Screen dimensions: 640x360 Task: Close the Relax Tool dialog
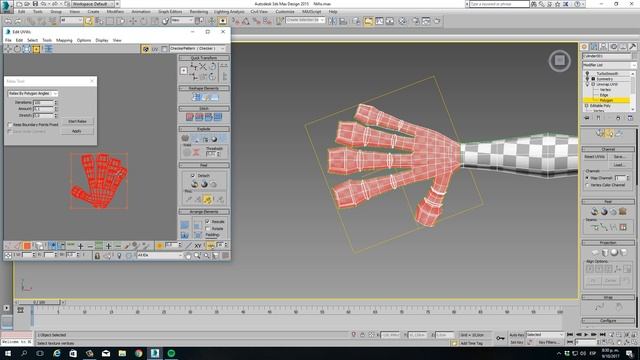point(92,81)
